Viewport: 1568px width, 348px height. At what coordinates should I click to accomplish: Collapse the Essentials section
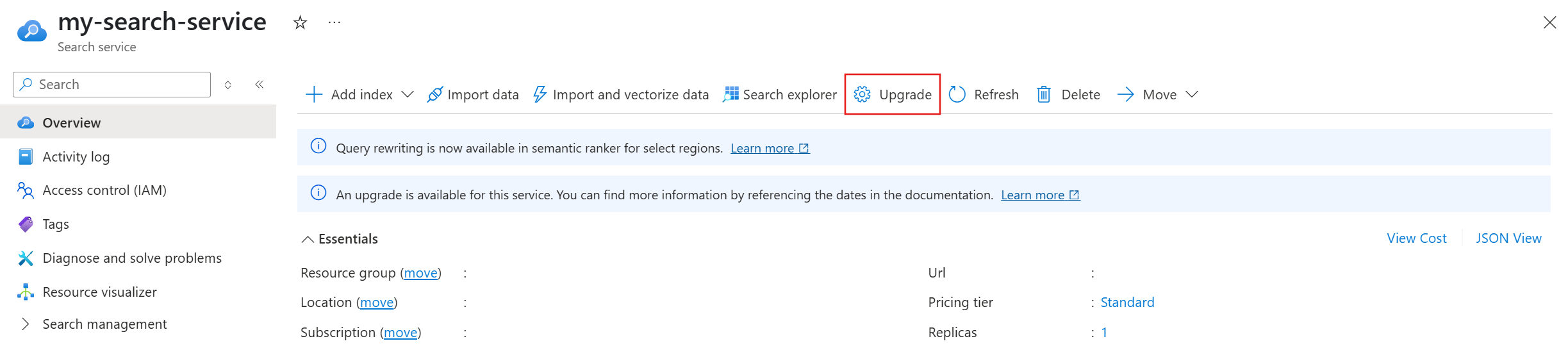308,239
